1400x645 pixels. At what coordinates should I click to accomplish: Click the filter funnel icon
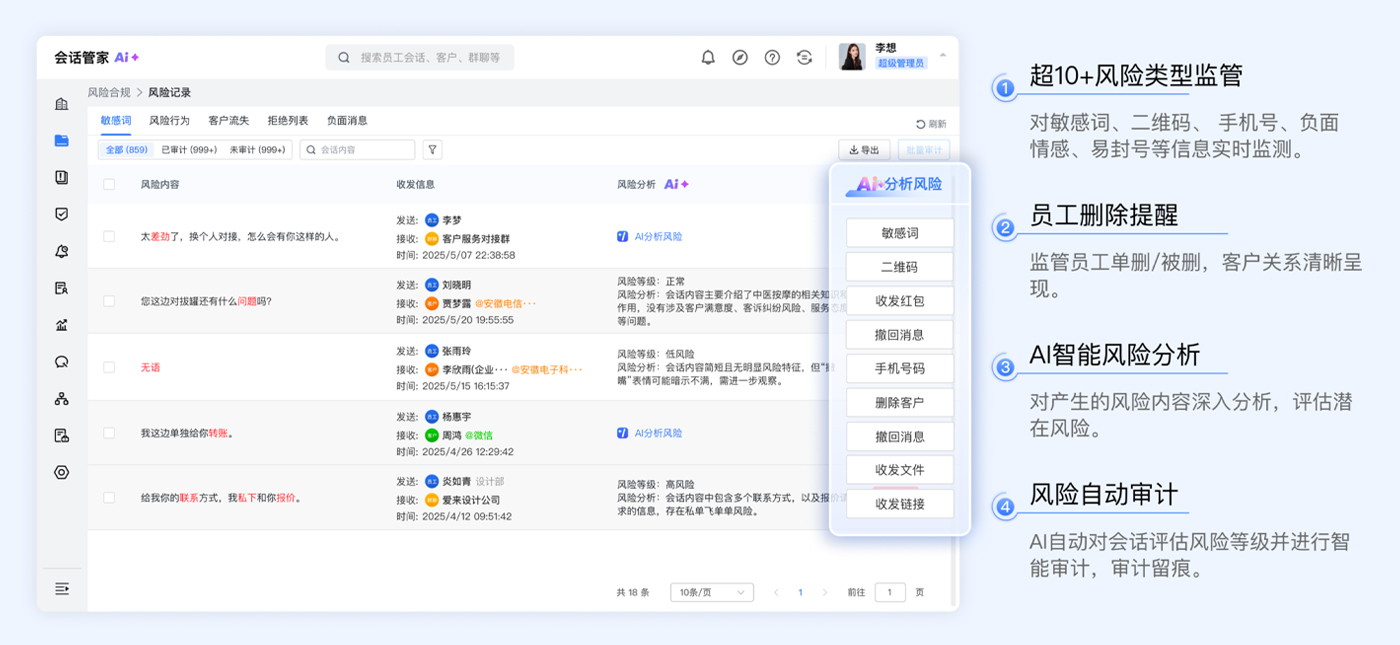(432, 150)
